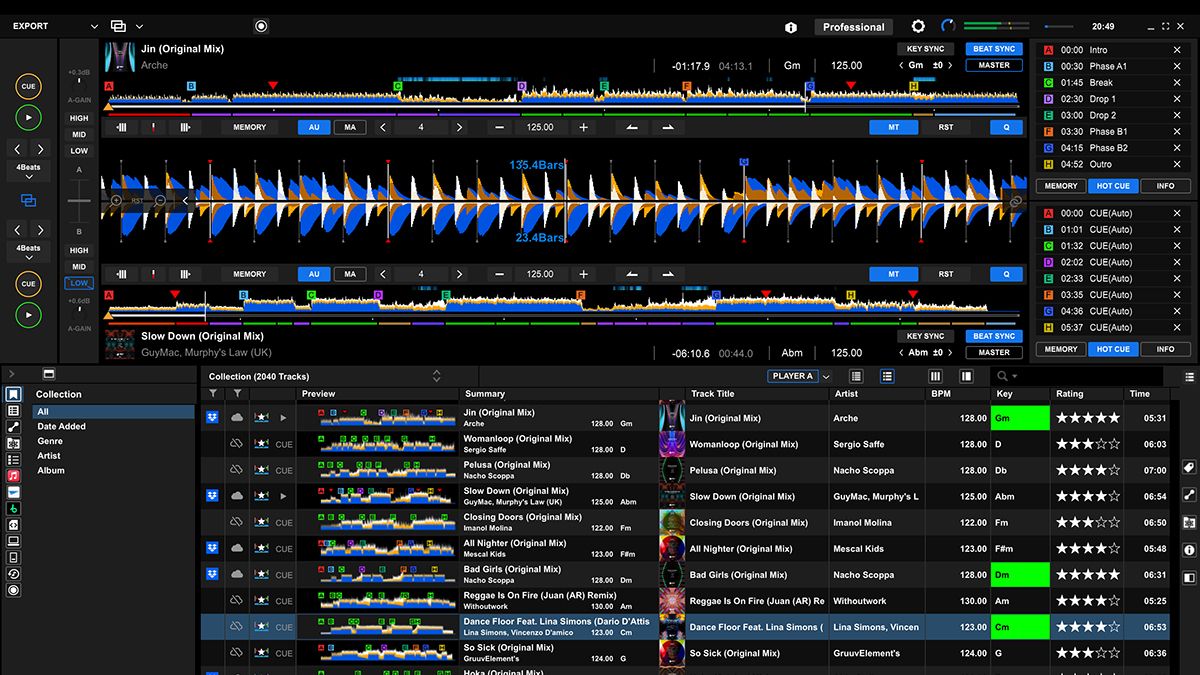1200x675 pixels.
Task: Click the Collection header sort arrows
Action: pyautogui.click(x=437, y=376)
